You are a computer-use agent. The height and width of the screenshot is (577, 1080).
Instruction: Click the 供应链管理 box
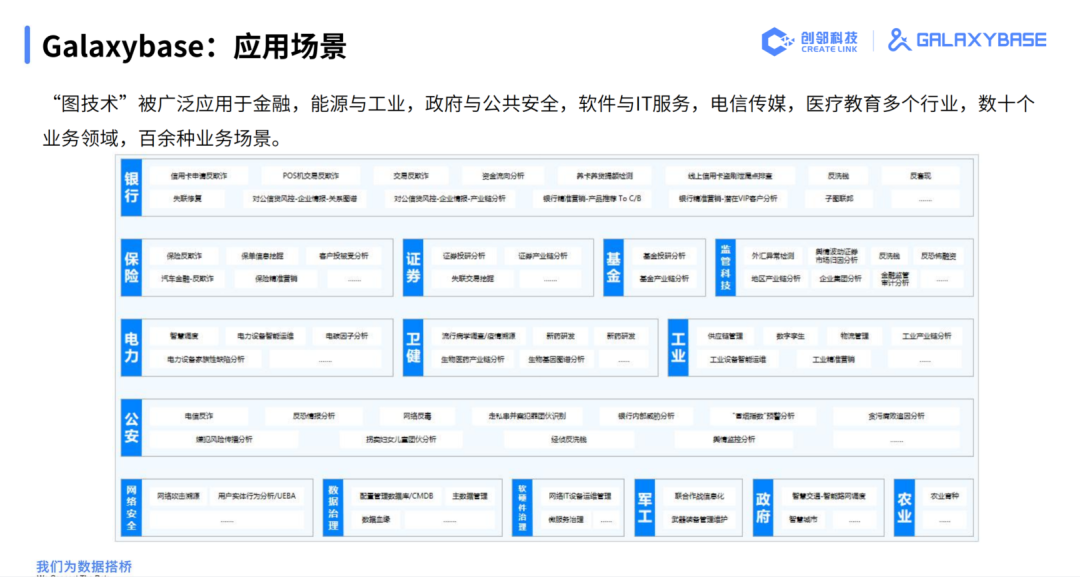tap(725, 337)
